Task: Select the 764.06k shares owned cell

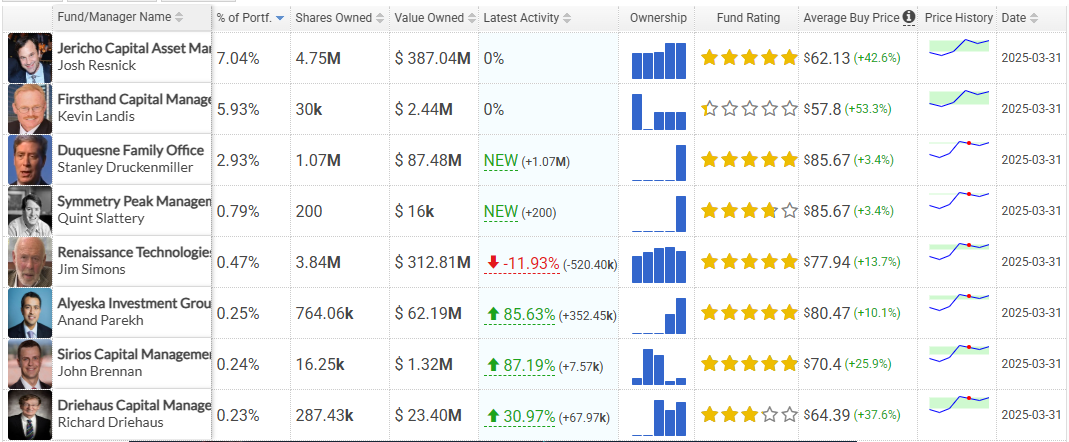Action: click(x=325, y=314)
